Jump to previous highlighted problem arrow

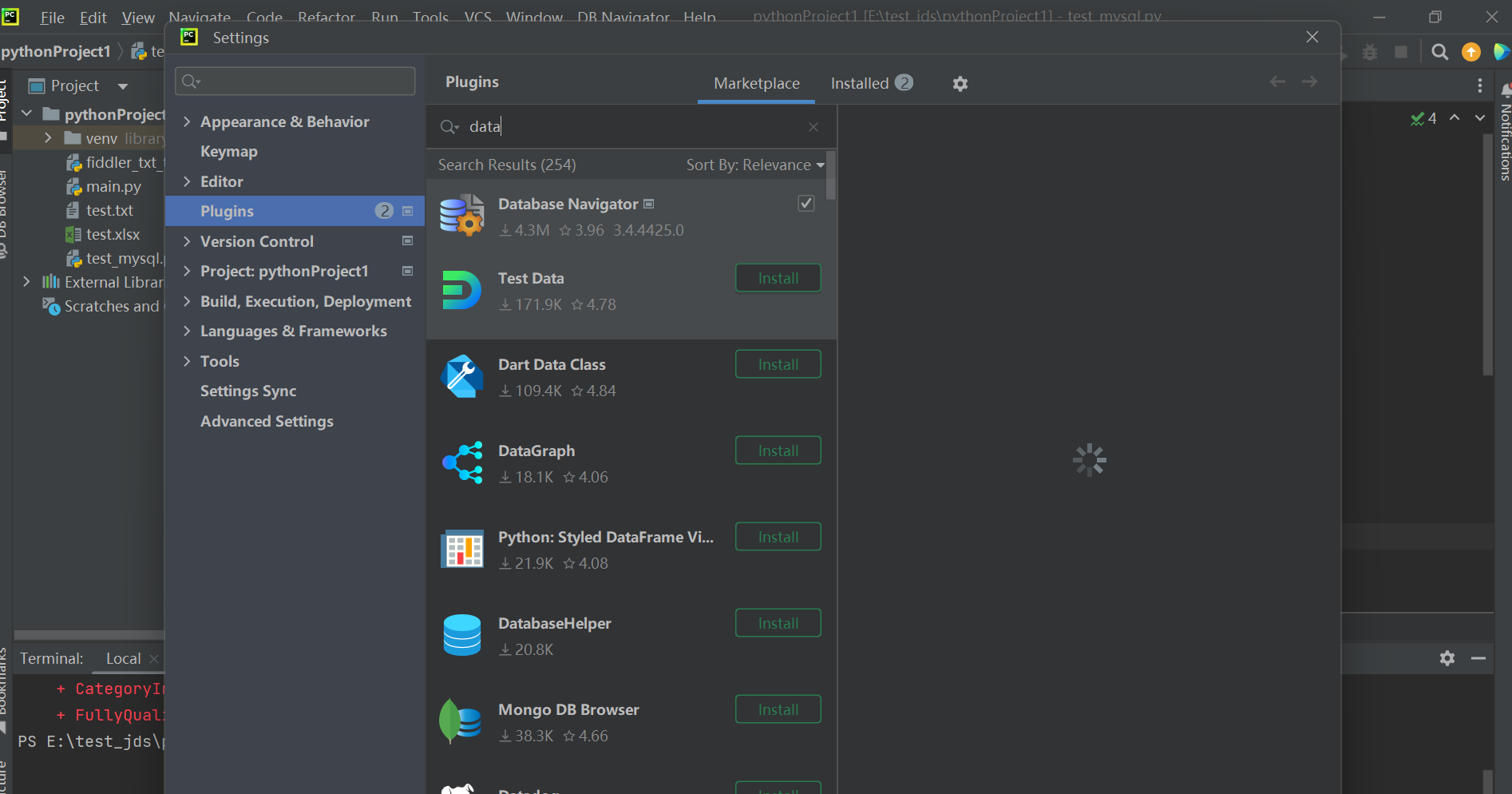(1455, 118)
